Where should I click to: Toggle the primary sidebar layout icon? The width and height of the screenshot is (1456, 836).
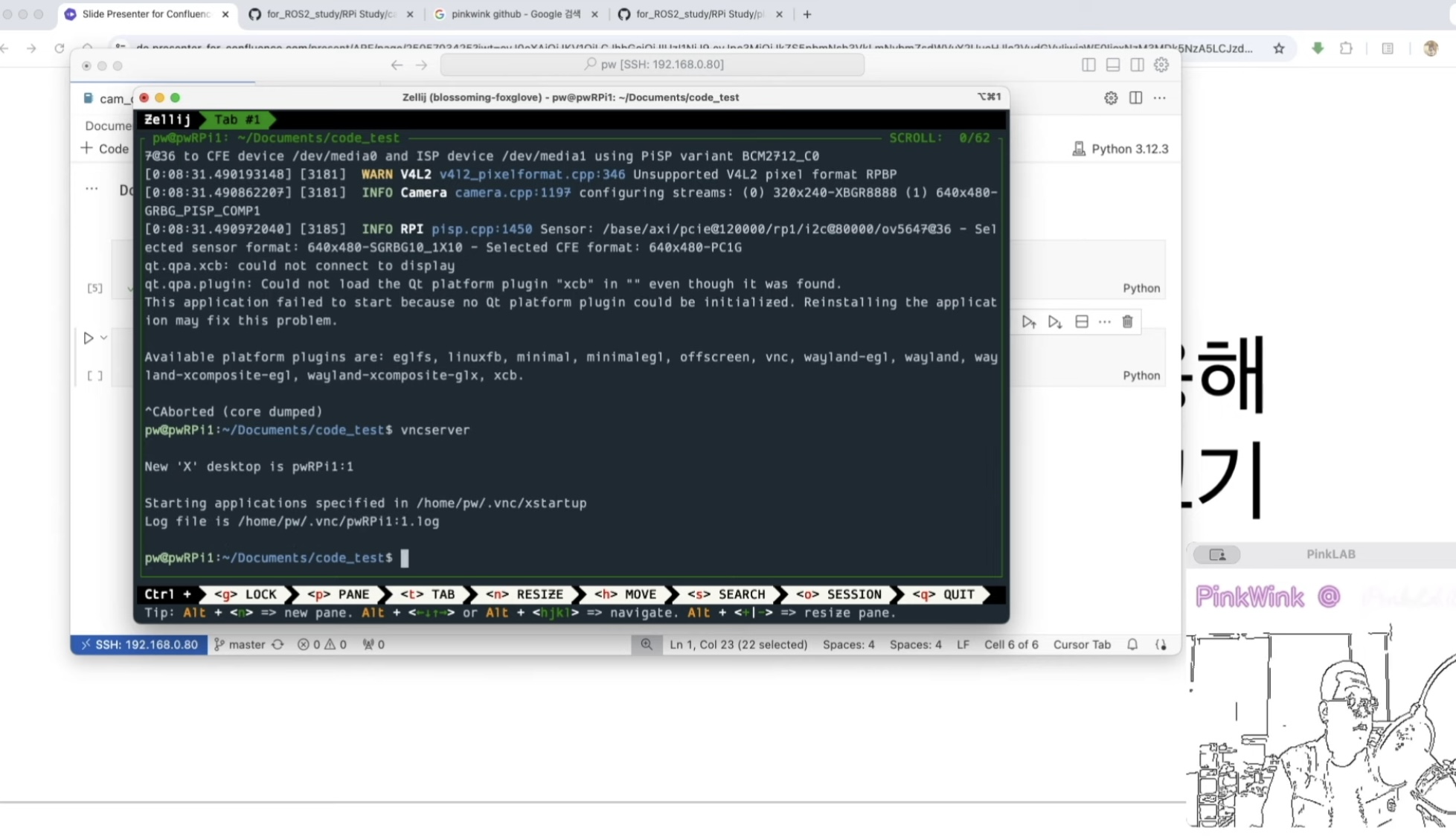tap(1088, 65)
